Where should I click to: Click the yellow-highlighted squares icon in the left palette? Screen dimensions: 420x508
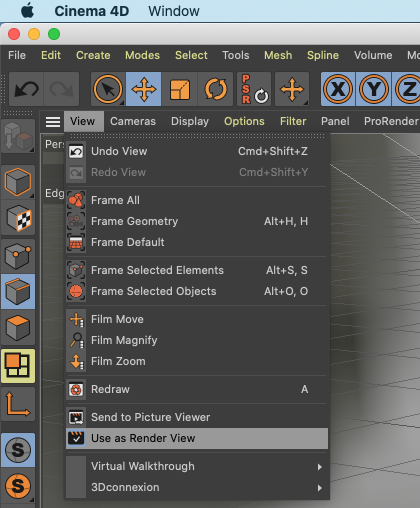pos(18,366)
